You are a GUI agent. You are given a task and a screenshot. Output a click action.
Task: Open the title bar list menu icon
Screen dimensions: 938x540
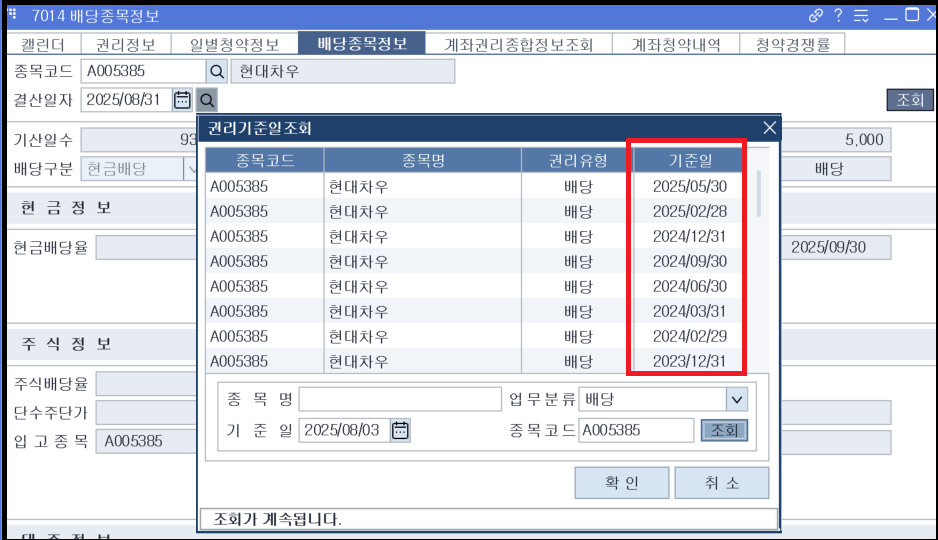point(861,16)
